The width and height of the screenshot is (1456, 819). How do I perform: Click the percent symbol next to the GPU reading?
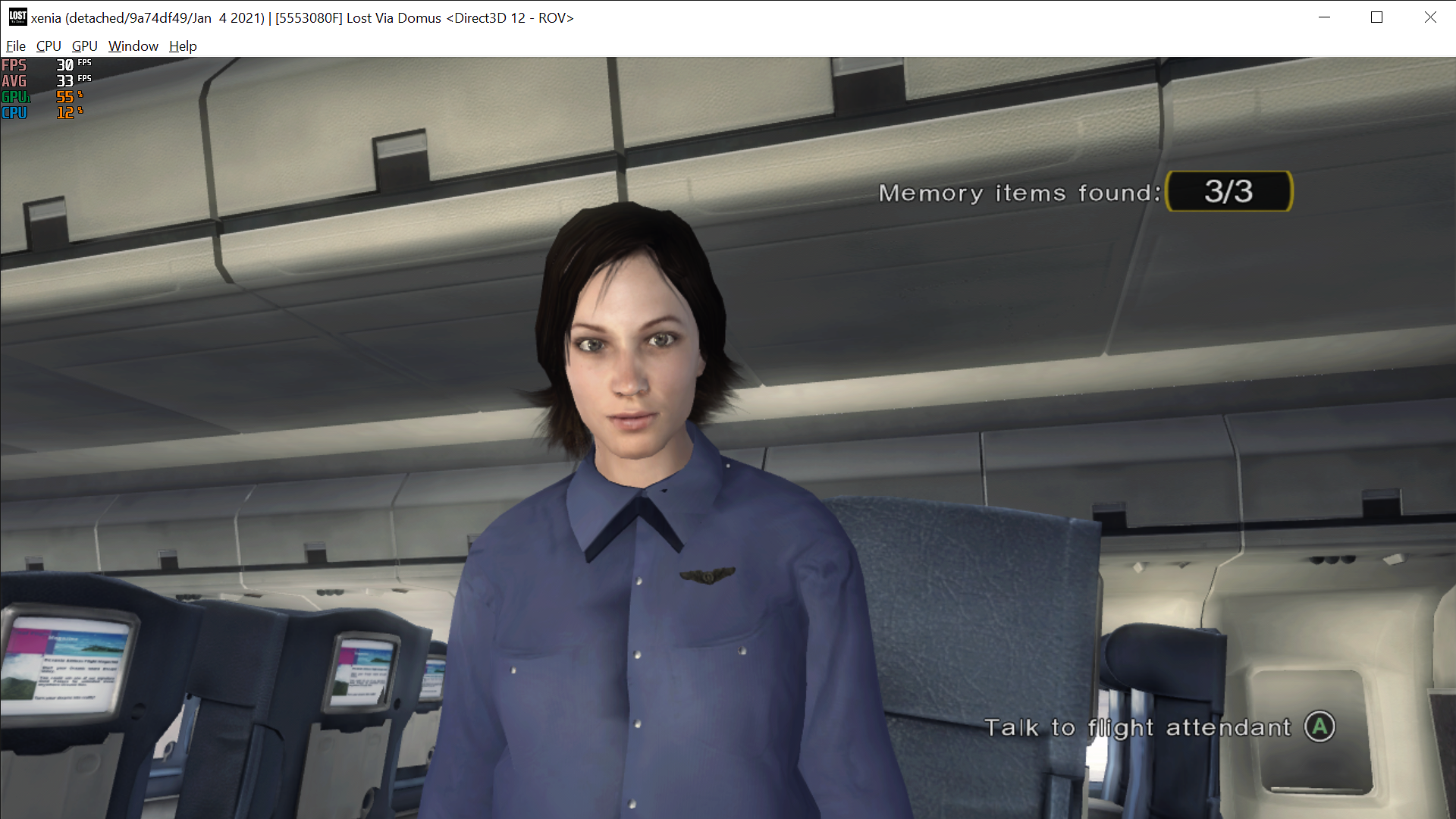pyautogui.click(x=80, y=94)
